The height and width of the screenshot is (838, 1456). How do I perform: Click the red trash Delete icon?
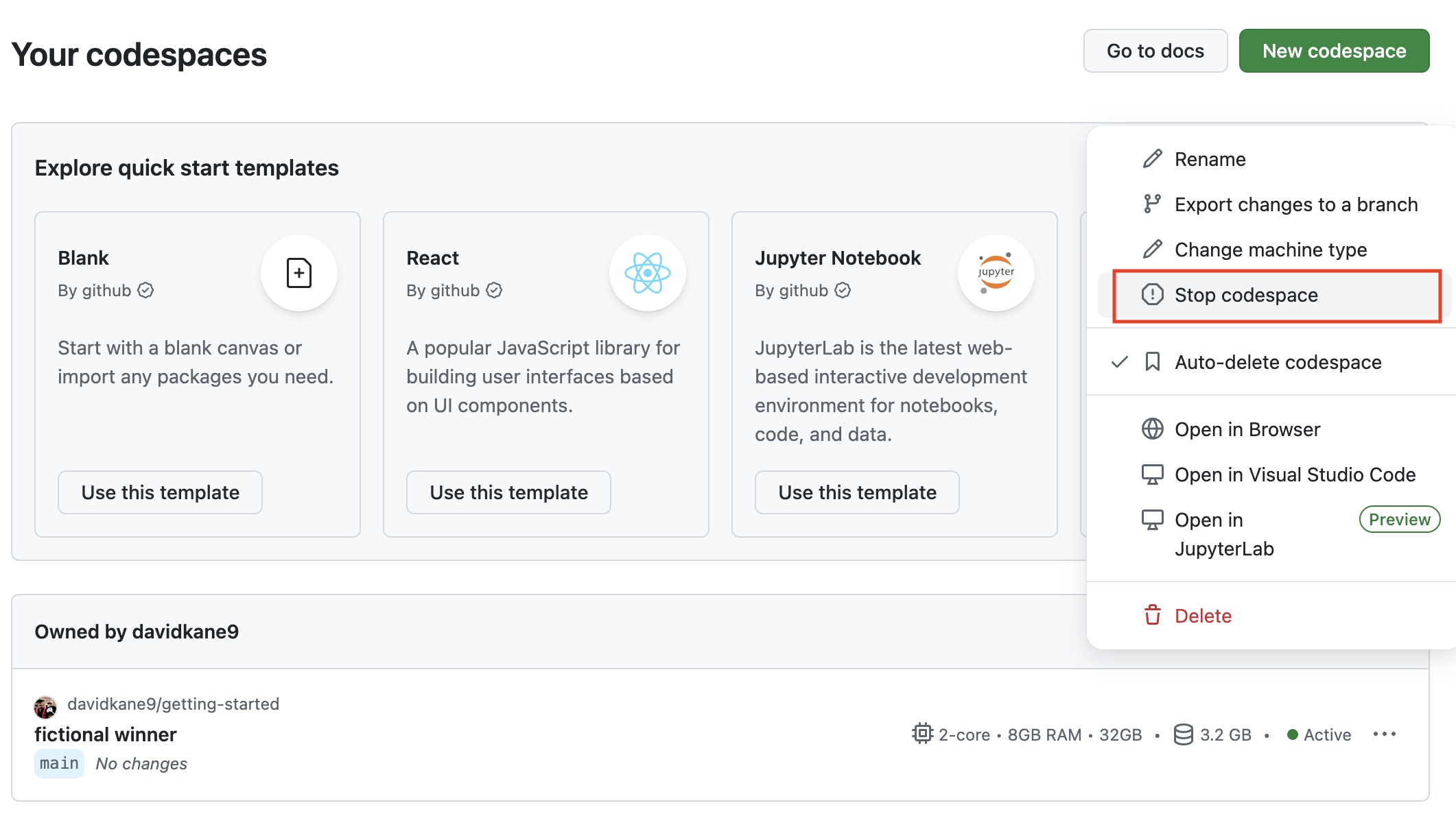tap(1152, 615)
